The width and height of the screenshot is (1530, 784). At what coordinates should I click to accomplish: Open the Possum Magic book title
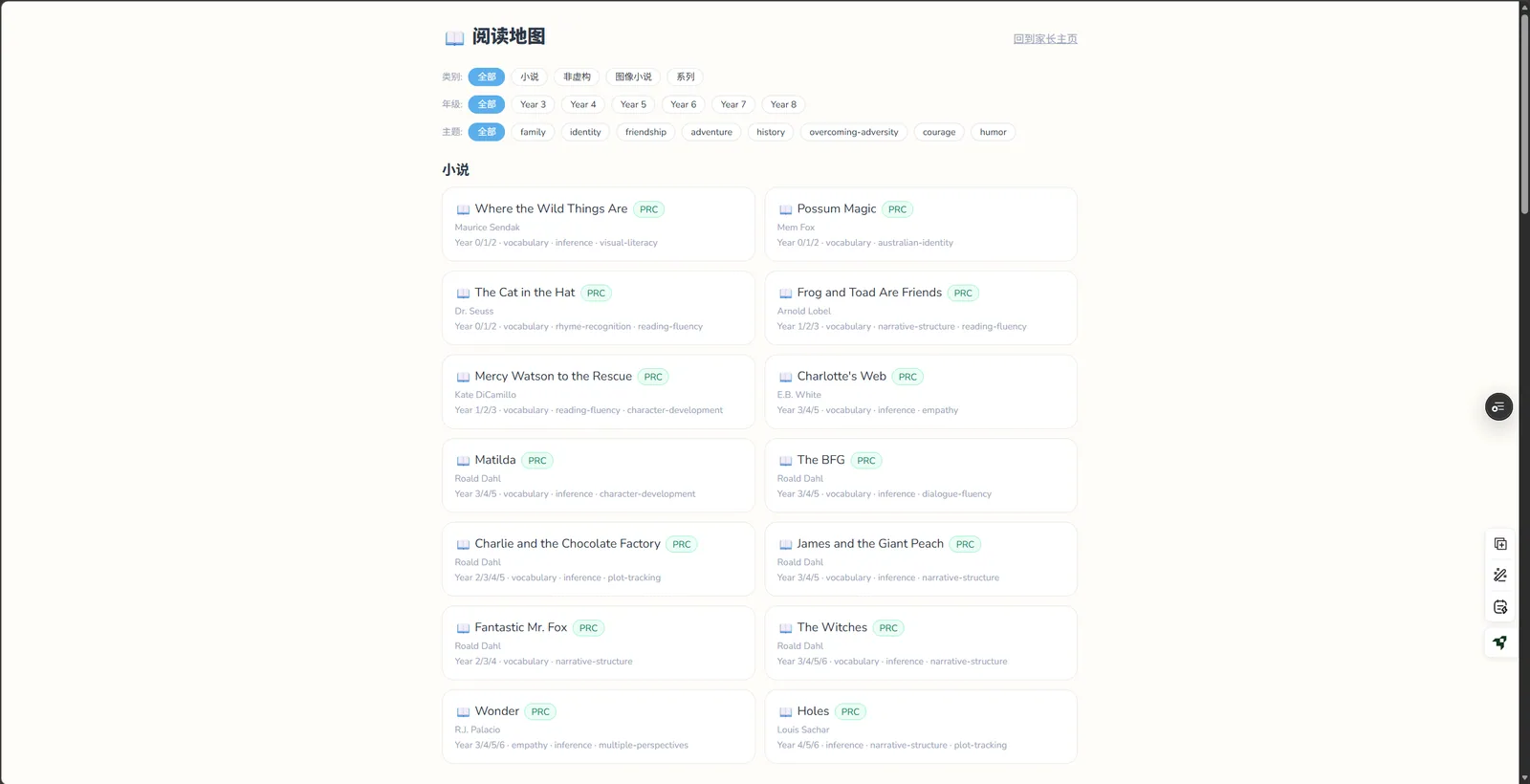[837, 208]
